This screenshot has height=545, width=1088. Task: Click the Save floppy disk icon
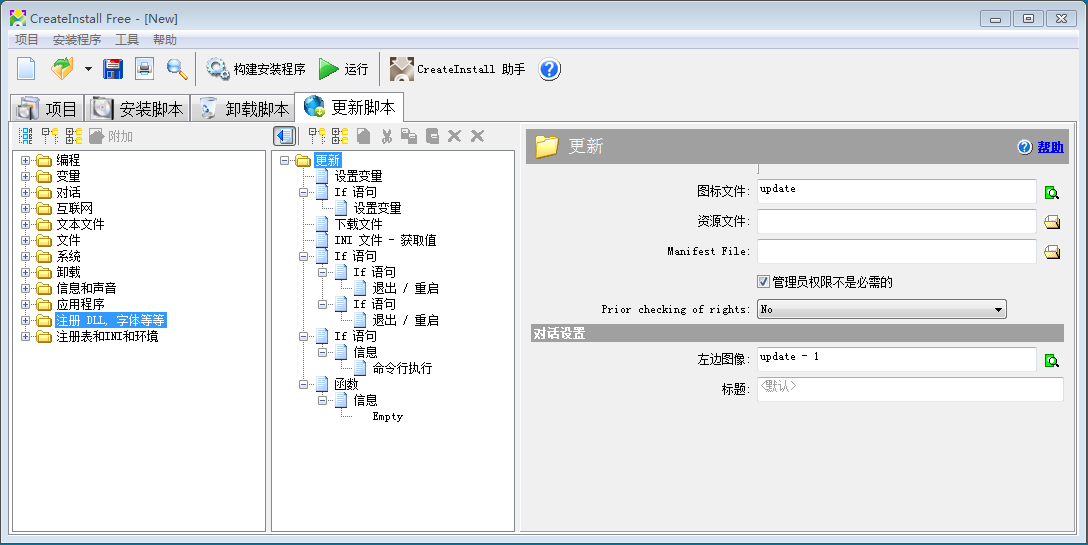click(113, 69)
